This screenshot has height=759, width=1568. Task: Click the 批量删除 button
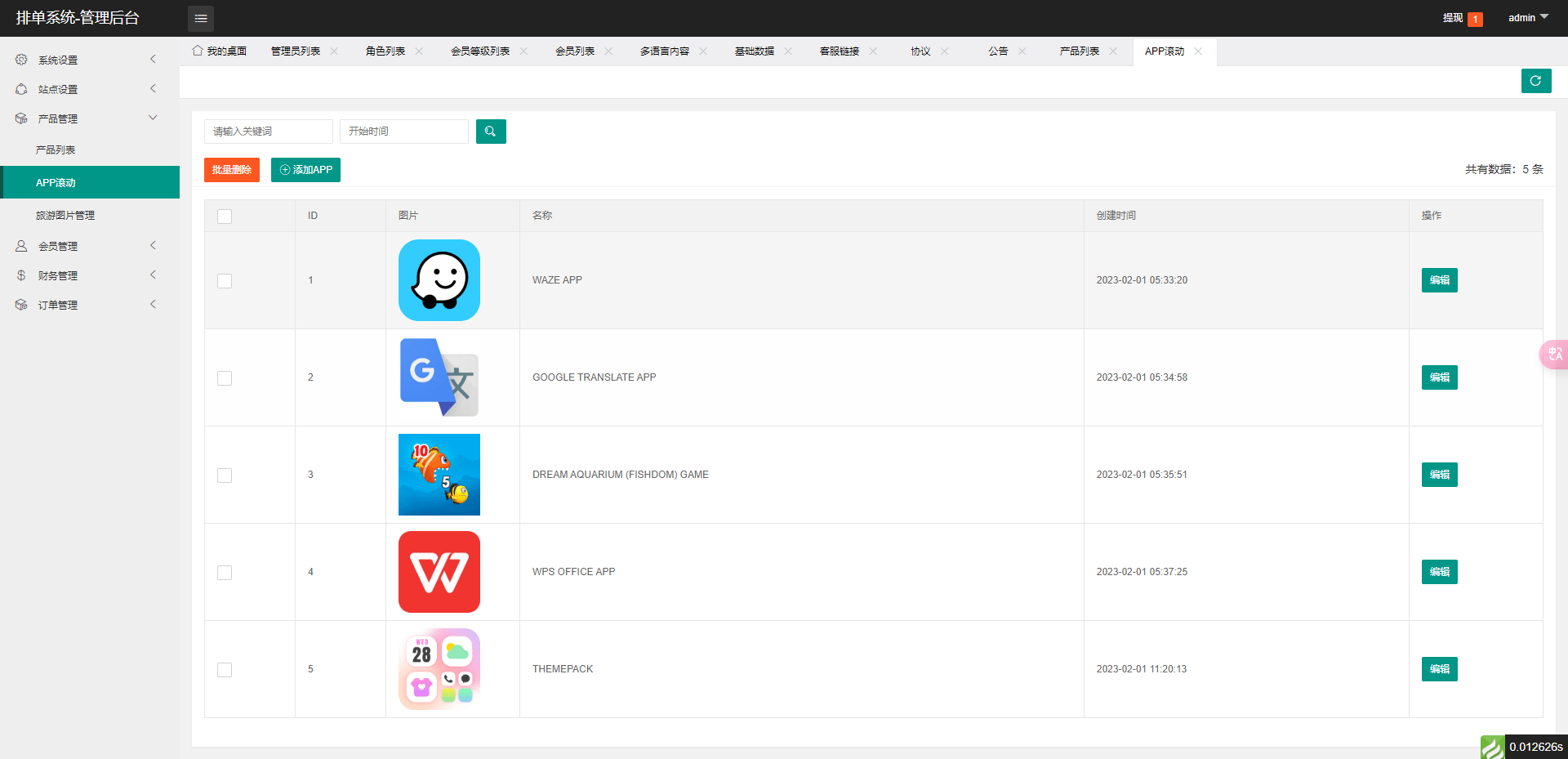coord(232,170)
